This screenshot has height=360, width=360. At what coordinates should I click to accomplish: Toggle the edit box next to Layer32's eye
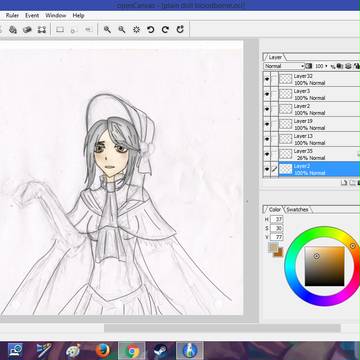(x=274, y=79)
